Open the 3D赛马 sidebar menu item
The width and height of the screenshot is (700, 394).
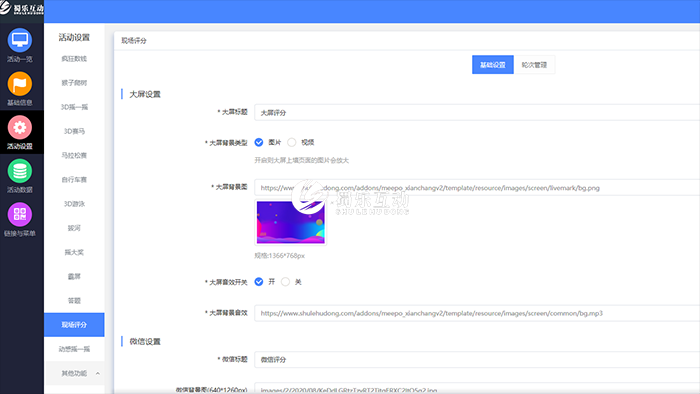pos(74,131)
